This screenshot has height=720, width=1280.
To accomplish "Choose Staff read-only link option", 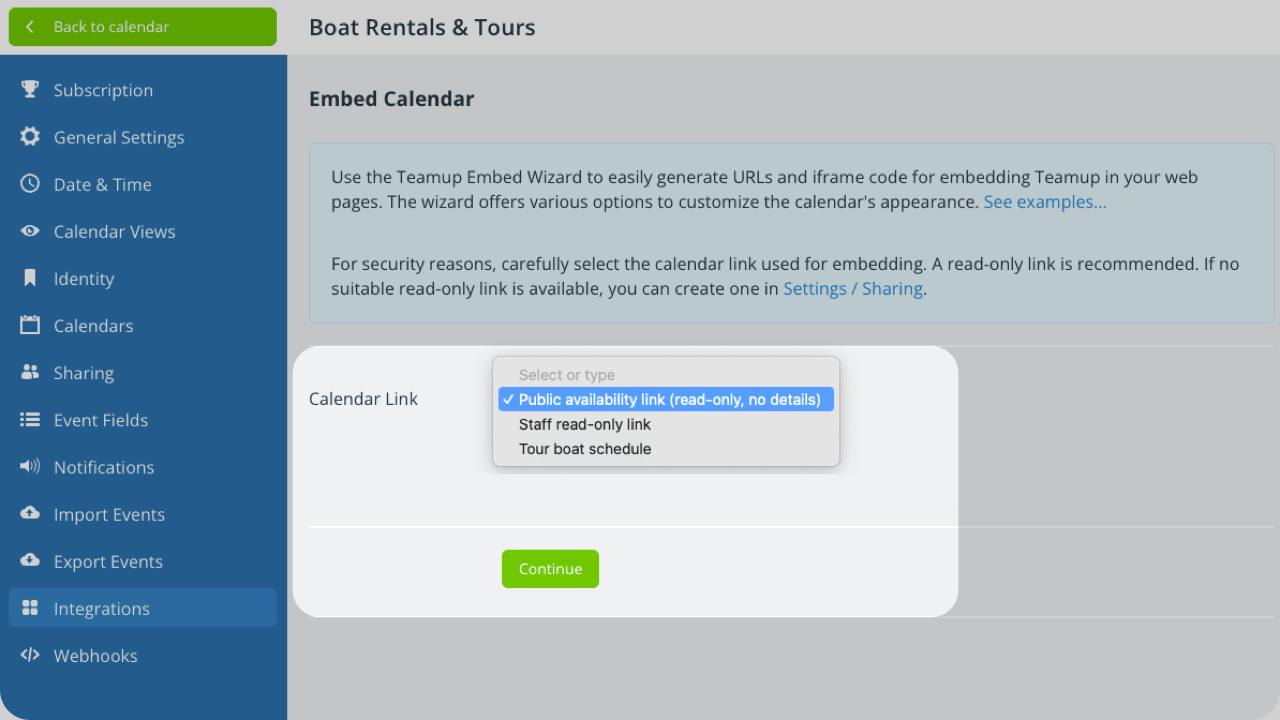I will click(666, 424).
